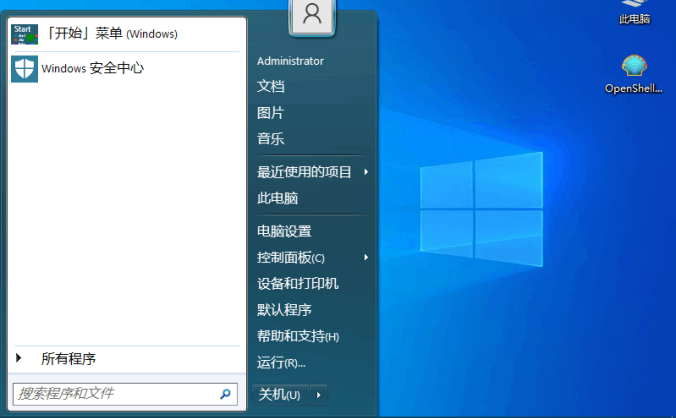
Task: Open 设备和打印机
Action: (297, 284)
